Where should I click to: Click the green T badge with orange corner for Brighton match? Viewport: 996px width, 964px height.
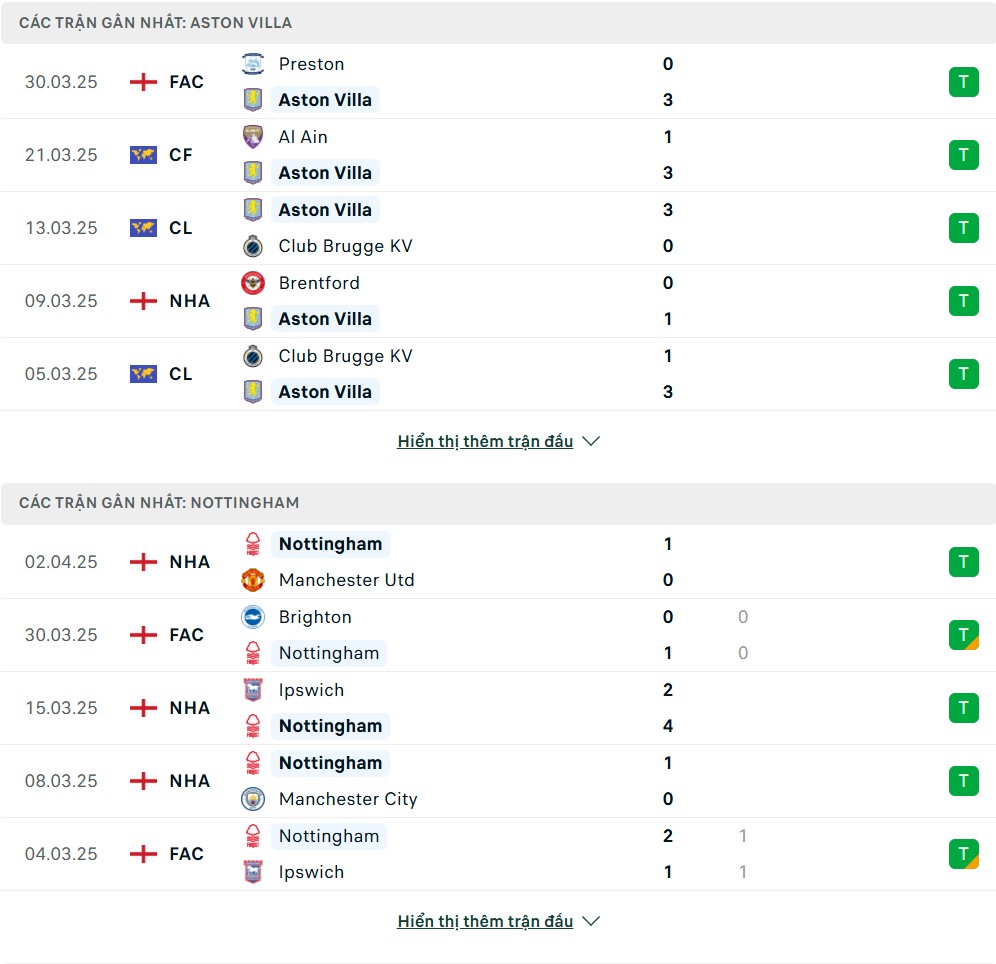(x=964, y=635)
